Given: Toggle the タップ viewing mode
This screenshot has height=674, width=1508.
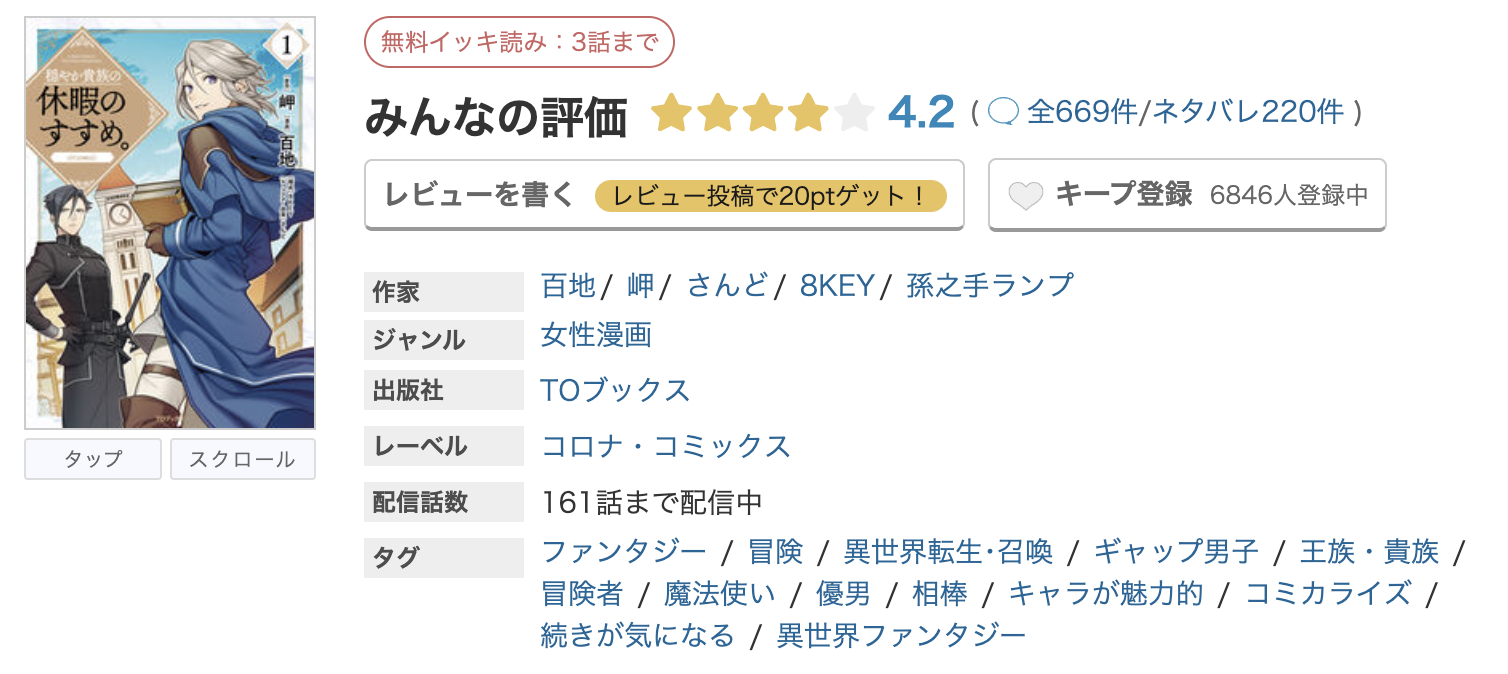Looking at the screenshot, I should coord(92,458).
